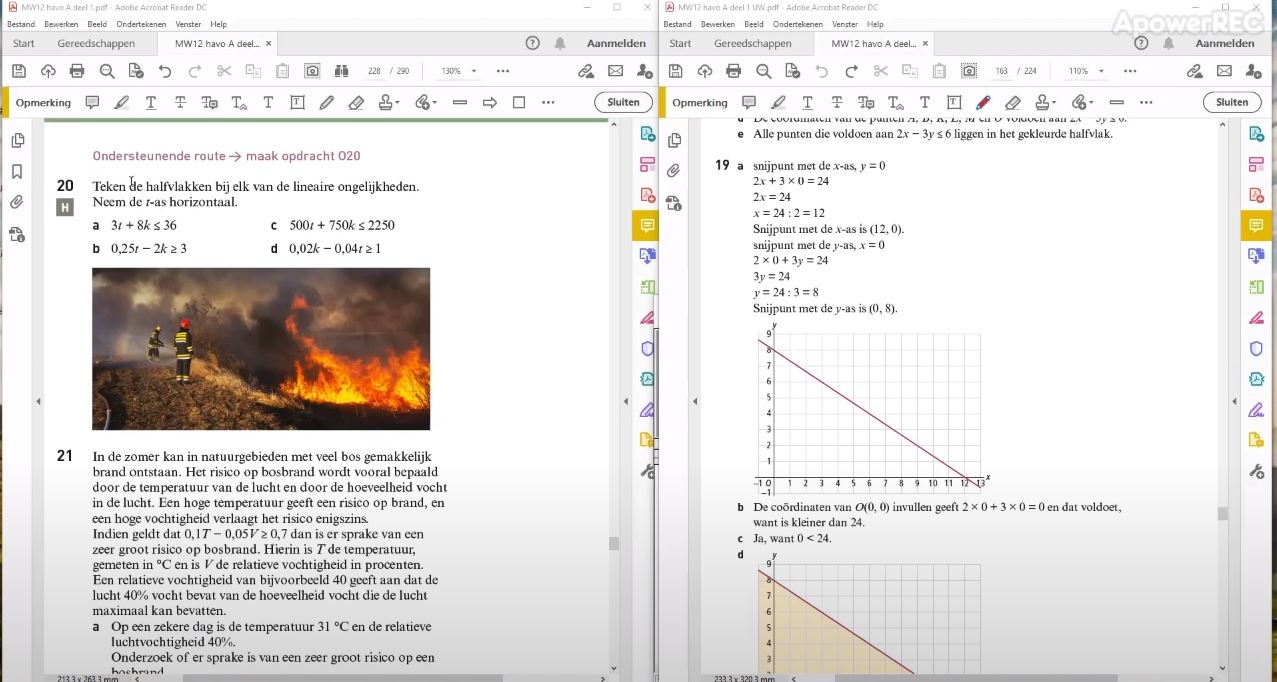Image resolution: width=1277 pixels, height=682 pixels.
Task: Click Sluiten button in right window
Action: (1232, 102)
